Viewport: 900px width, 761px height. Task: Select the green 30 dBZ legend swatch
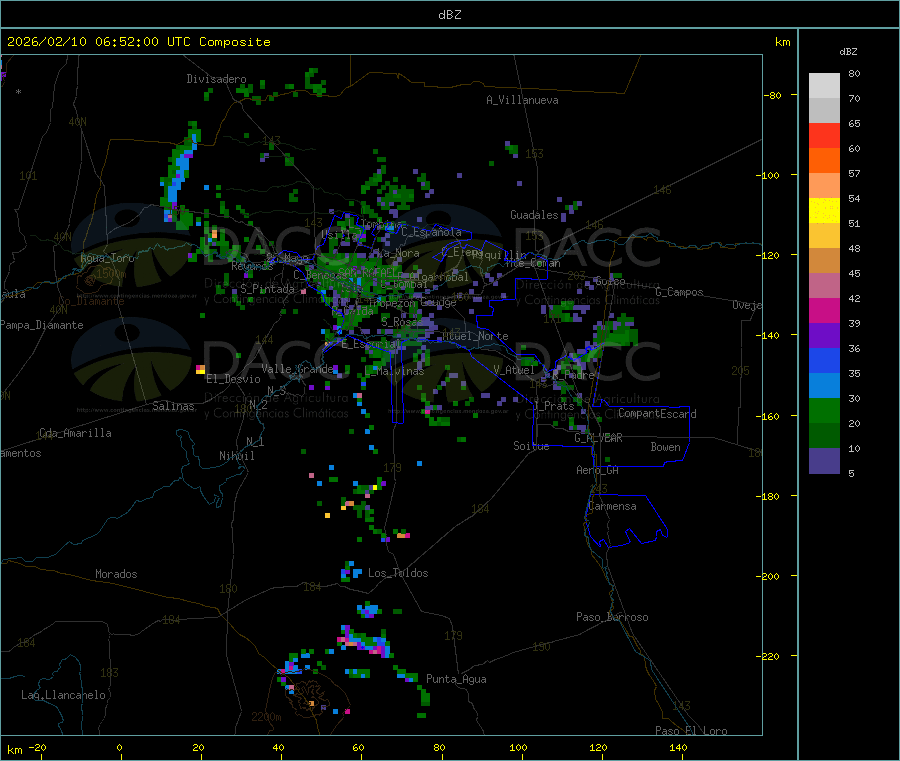[824, 410]
